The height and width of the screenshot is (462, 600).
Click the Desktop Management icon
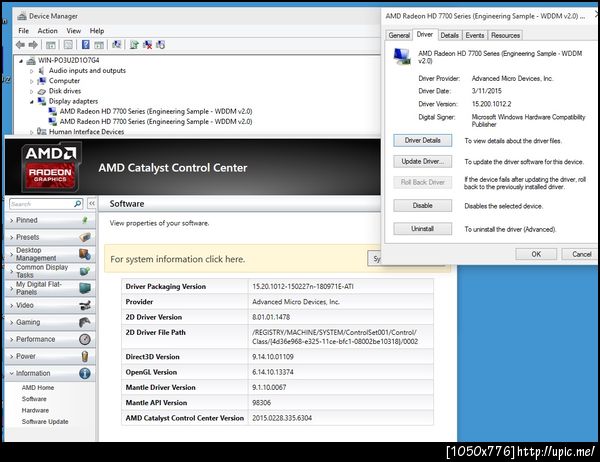85,254
